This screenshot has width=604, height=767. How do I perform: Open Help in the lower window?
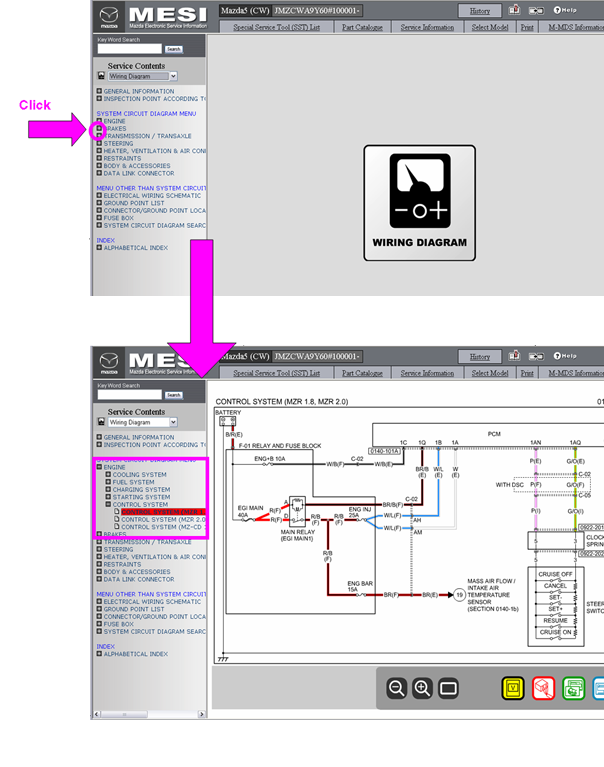pyautogui.click(x=565, y=356)
